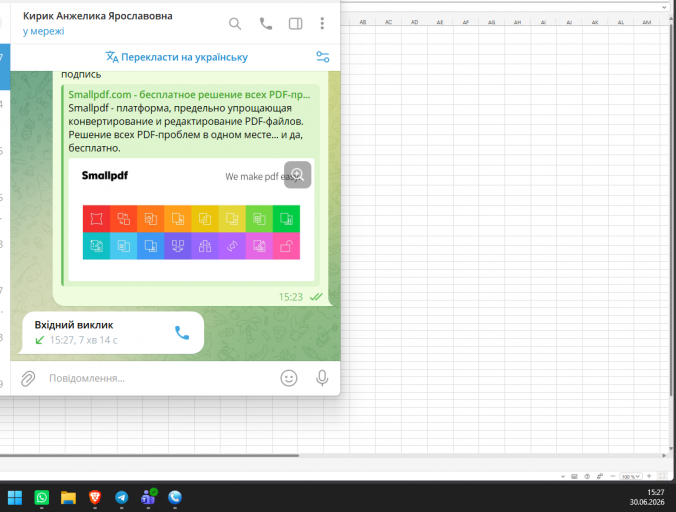This screenshot has height=512, width=676.
Task: Select spreadsheet column header AF
Action: pos(466,22)
